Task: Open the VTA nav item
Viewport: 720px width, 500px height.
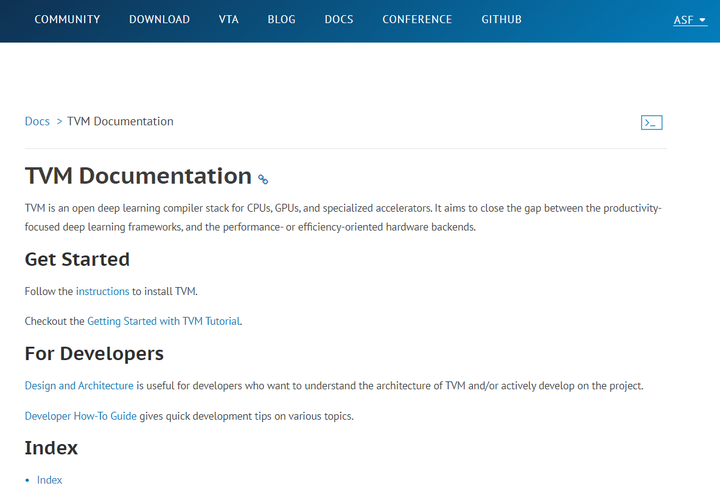Action: [x=228, y=19]
